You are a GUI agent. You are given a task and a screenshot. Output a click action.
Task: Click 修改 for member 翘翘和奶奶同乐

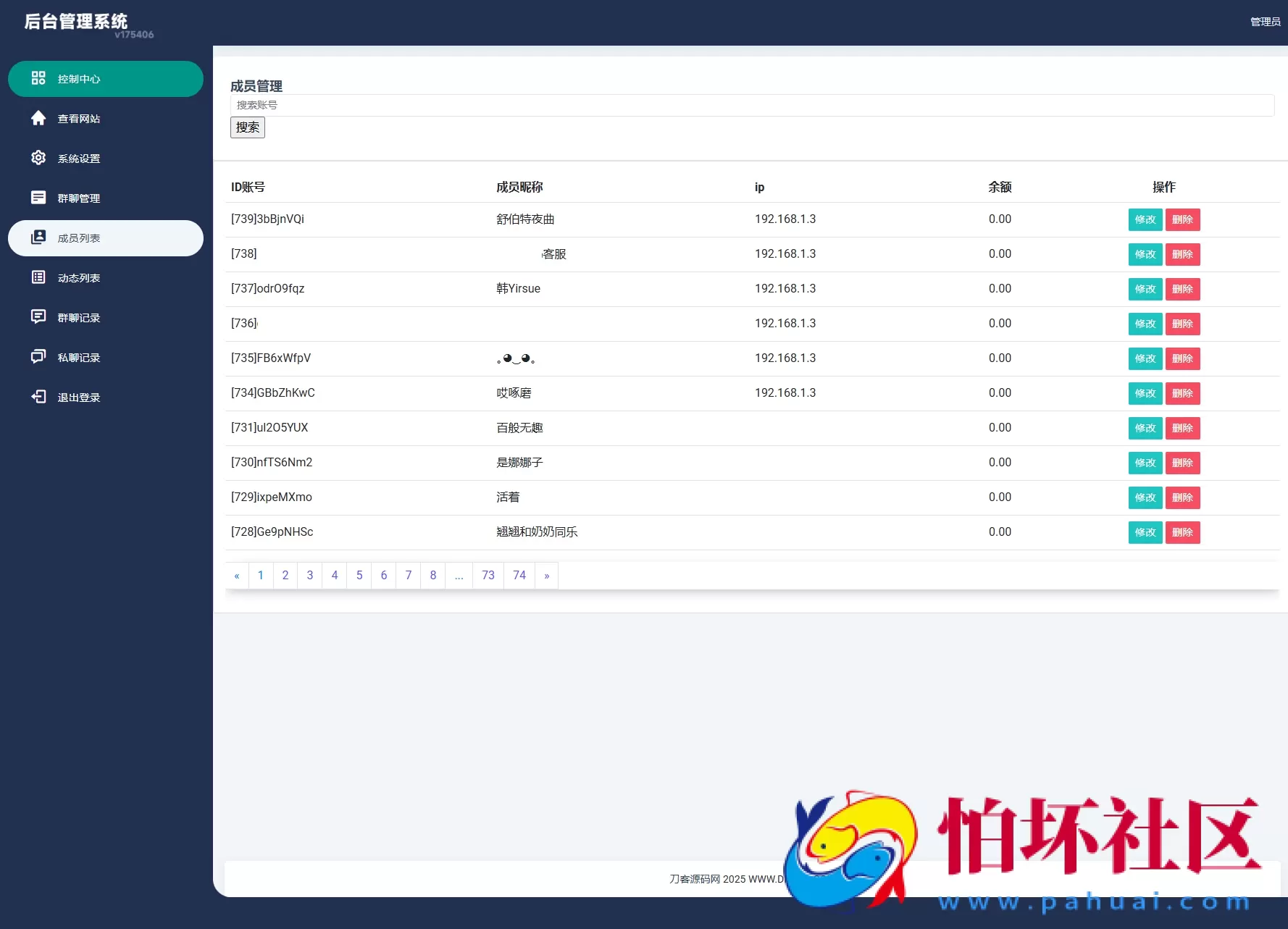(1145, 532)
